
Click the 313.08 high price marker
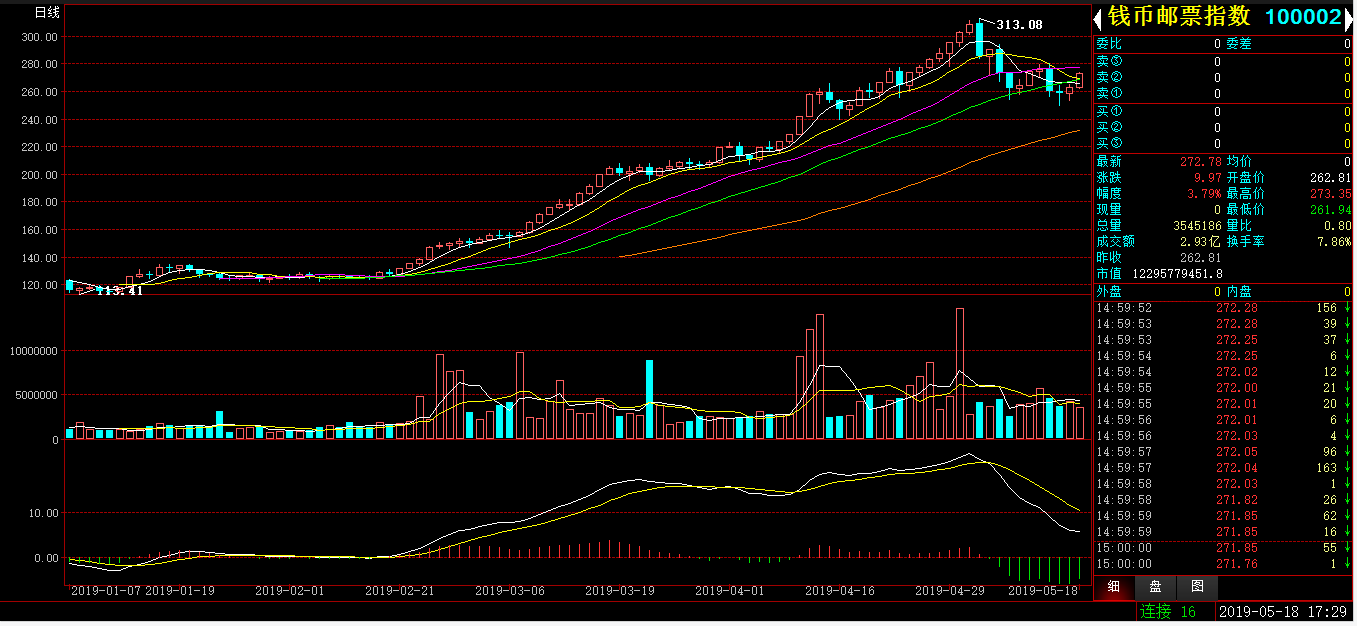pyautogui.click(x=1020, y=24)
